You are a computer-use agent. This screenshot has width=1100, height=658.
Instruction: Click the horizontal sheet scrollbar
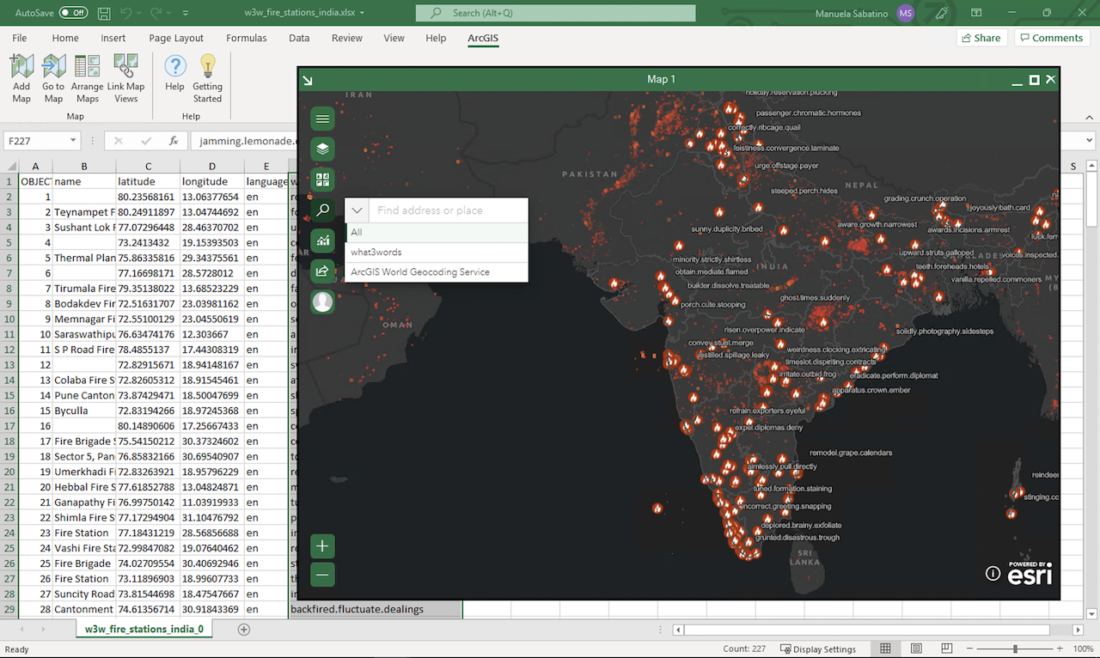pos(866,629)
